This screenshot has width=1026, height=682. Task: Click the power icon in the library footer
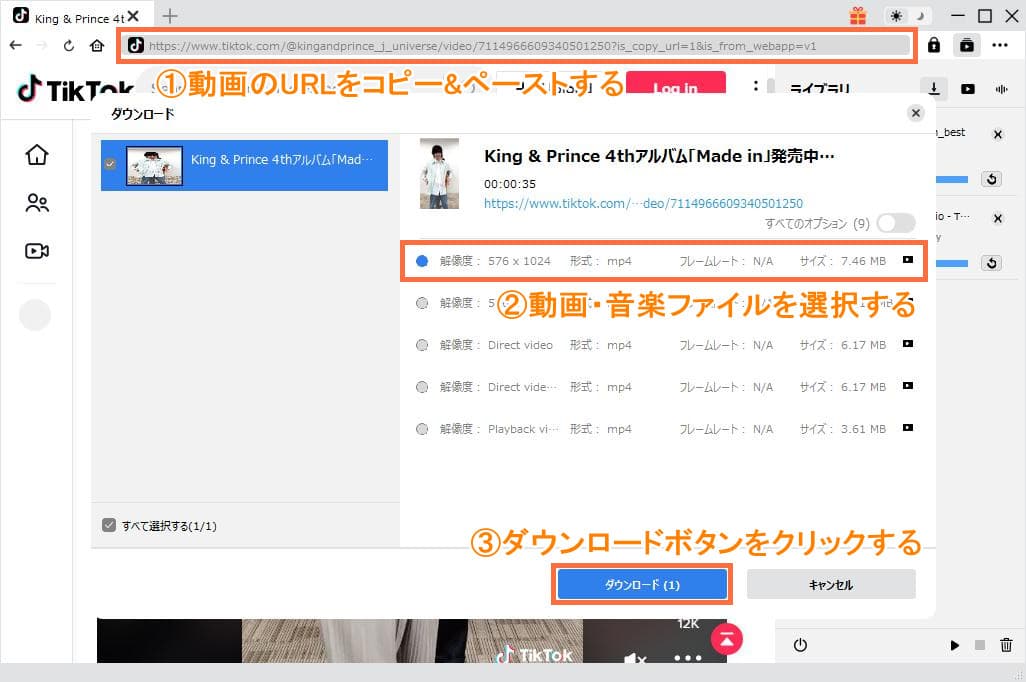pyautogui.click(x=800, y=645)
